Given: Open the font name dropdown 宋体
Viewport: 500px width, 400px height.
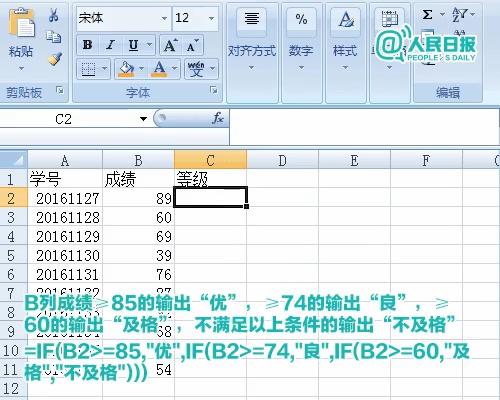Looking at the screenshot, I should (x=165, y=18).
